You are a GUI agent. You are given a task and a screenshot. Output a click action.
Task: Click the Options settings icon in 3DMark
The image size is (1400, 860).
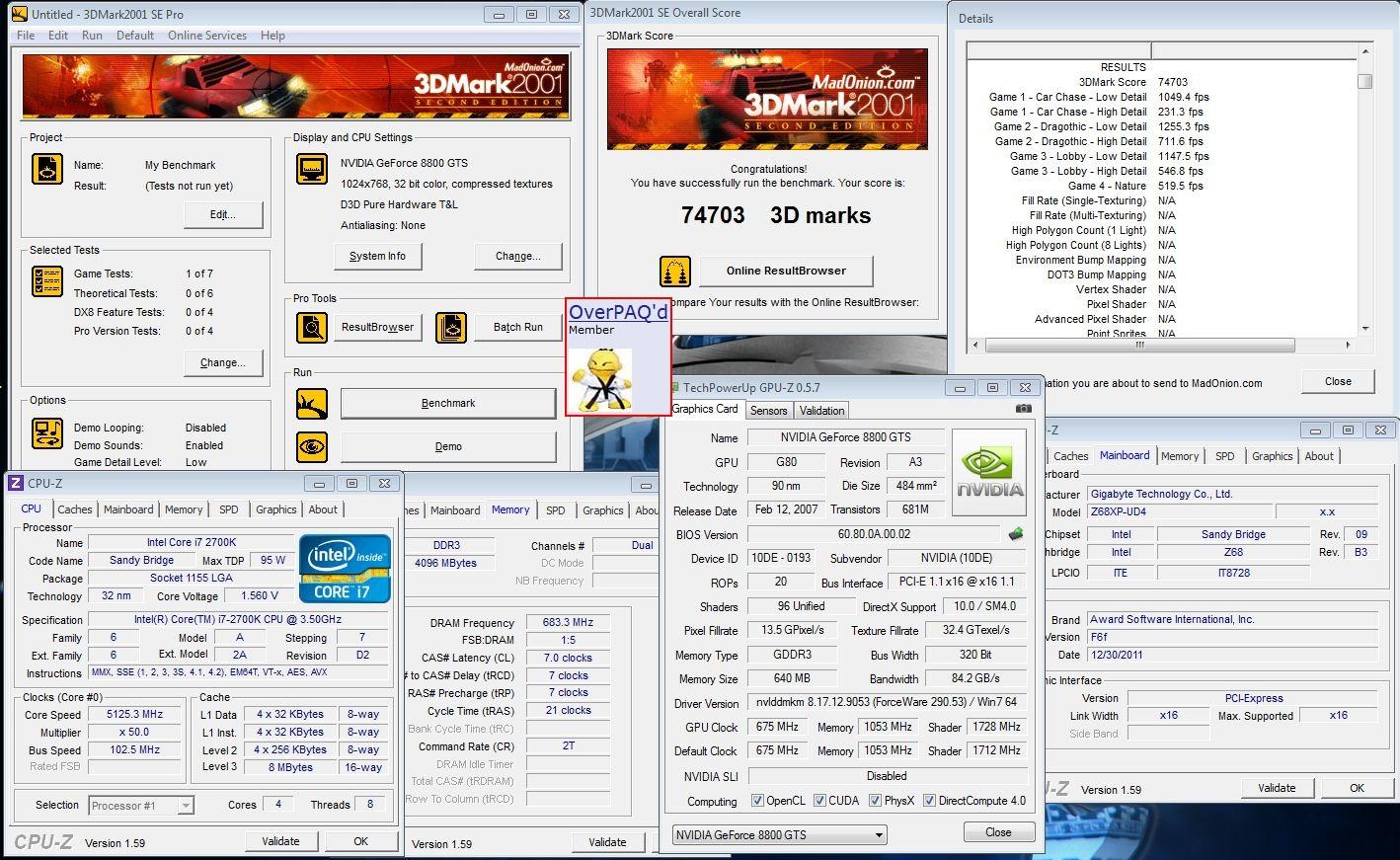pos(46,432)
